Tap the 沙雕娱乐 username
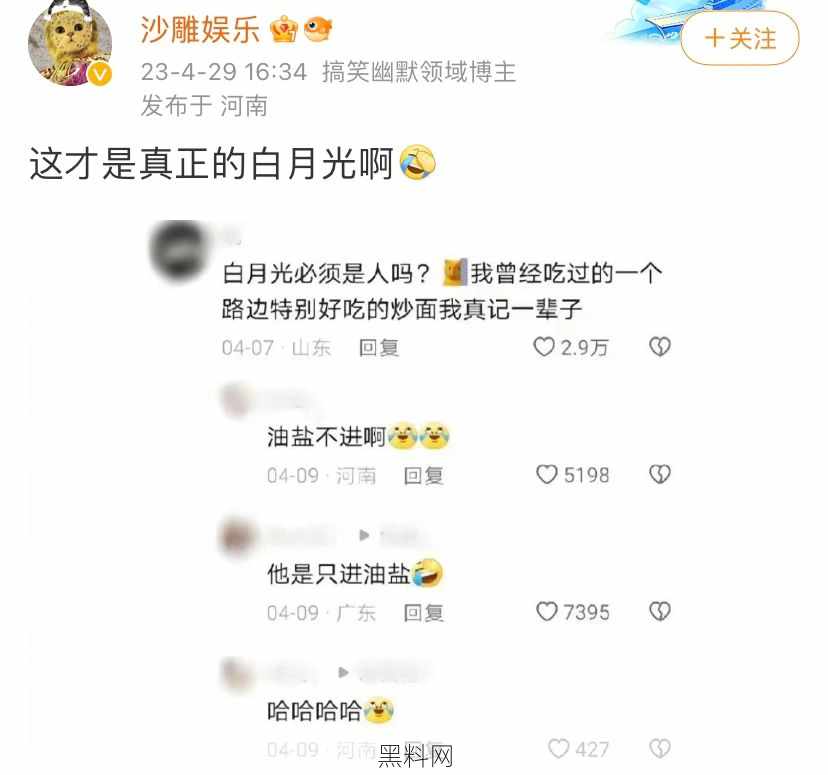Image resolution: width=828 pixels, height=775 pixels. (200, 30)
